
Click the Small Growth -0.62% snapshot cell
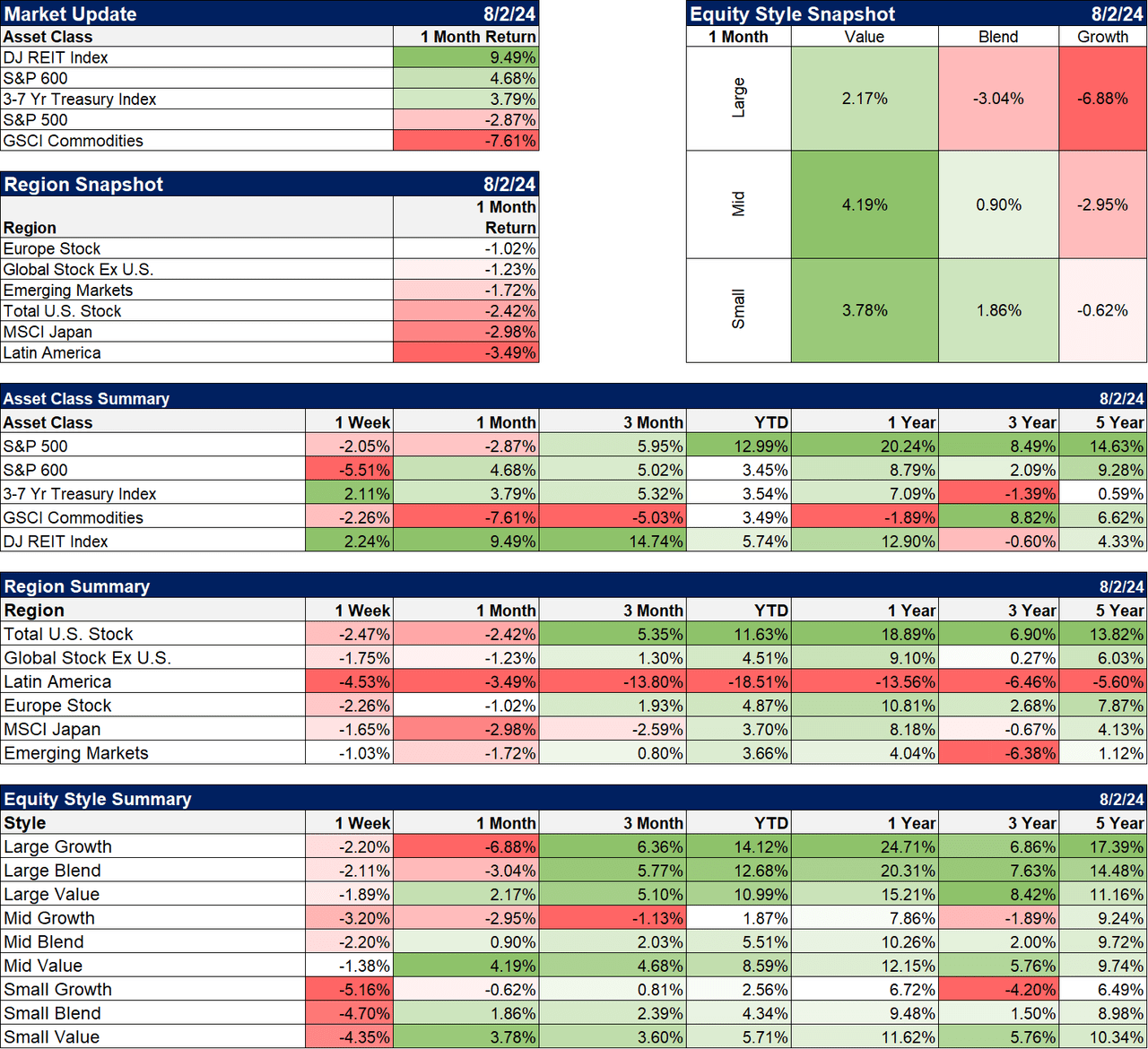1103,310
